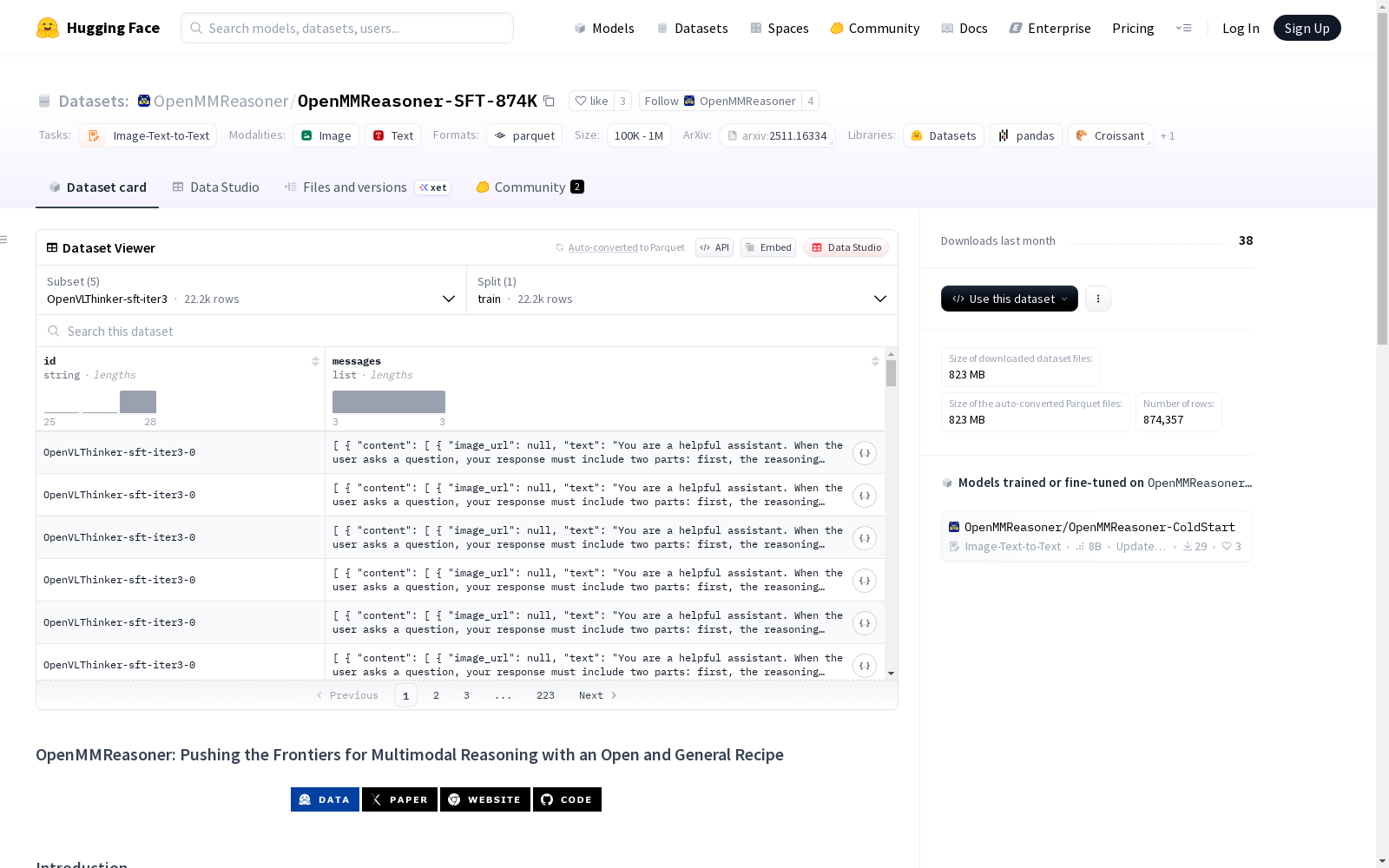
Task: Open Spaces in top navigation
Action: tap(780, 28)
